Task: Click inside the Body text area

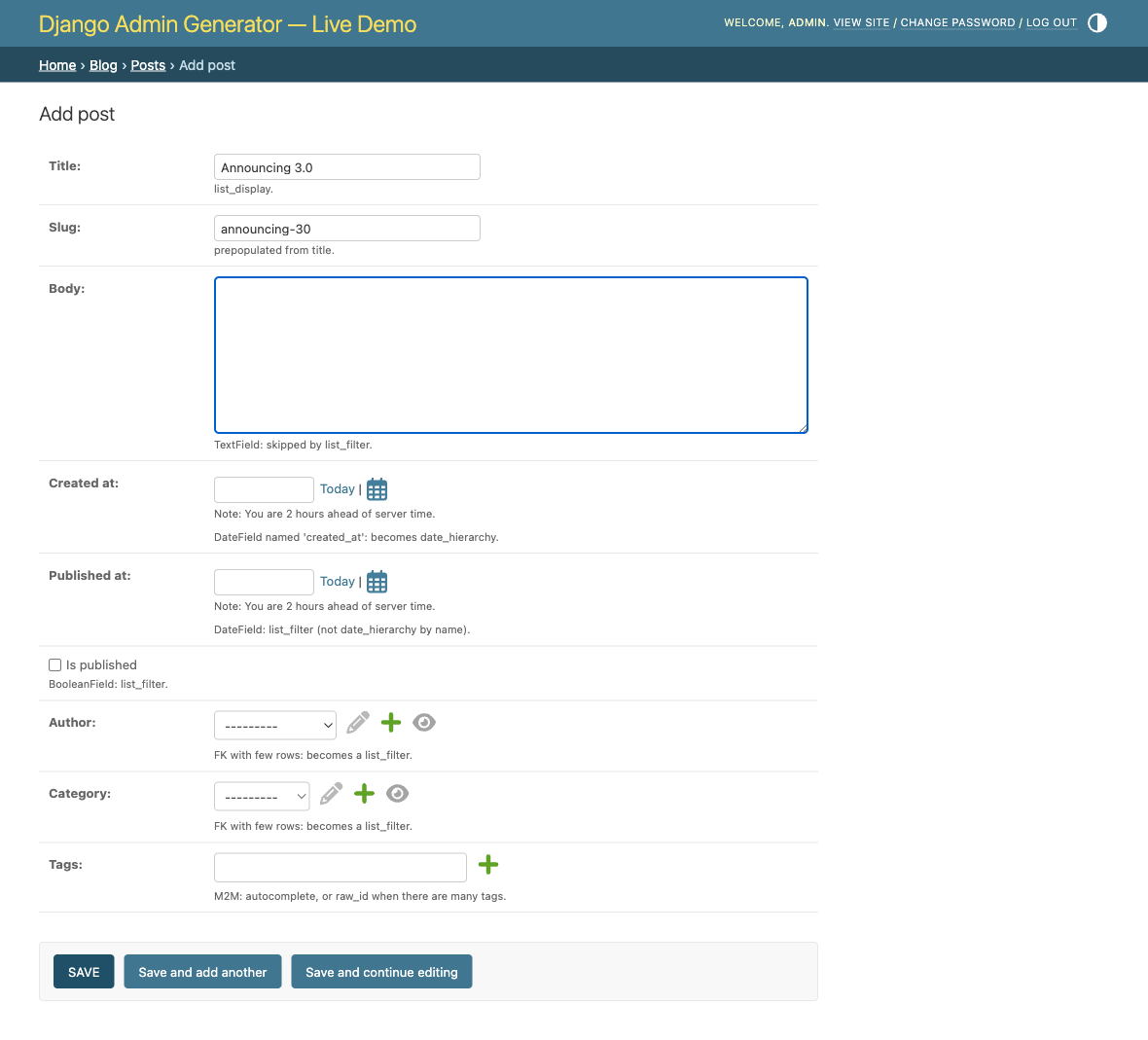Action: [x=511, y=355]
